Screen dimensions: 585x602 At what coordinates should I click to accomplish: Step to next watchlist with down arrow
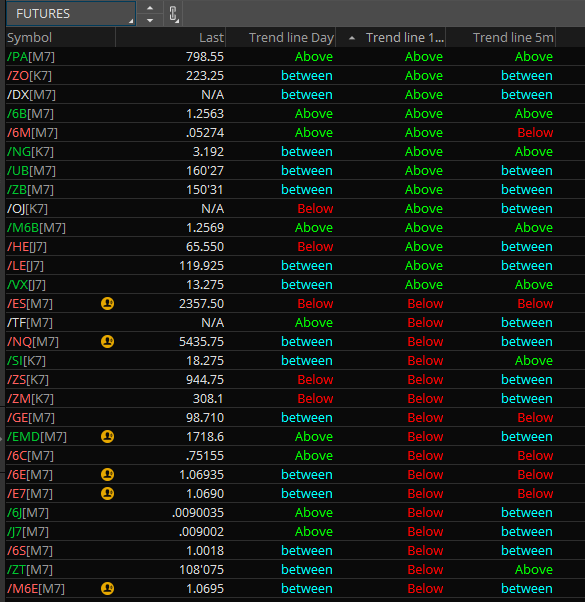[150, 20]
